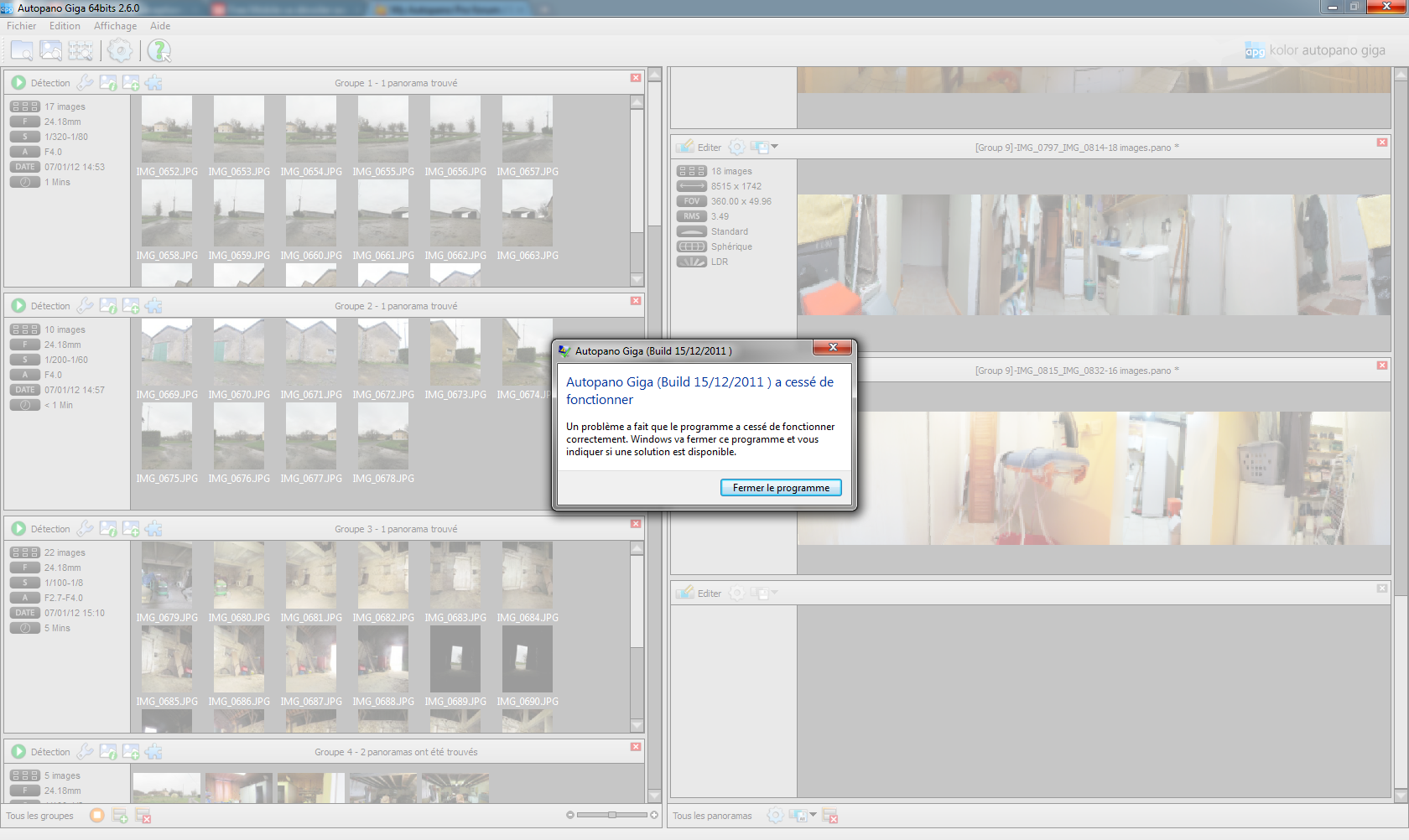Show image info for Groupe 3
Viewport: 1409px width, 840px height.
tap(108, 529)
